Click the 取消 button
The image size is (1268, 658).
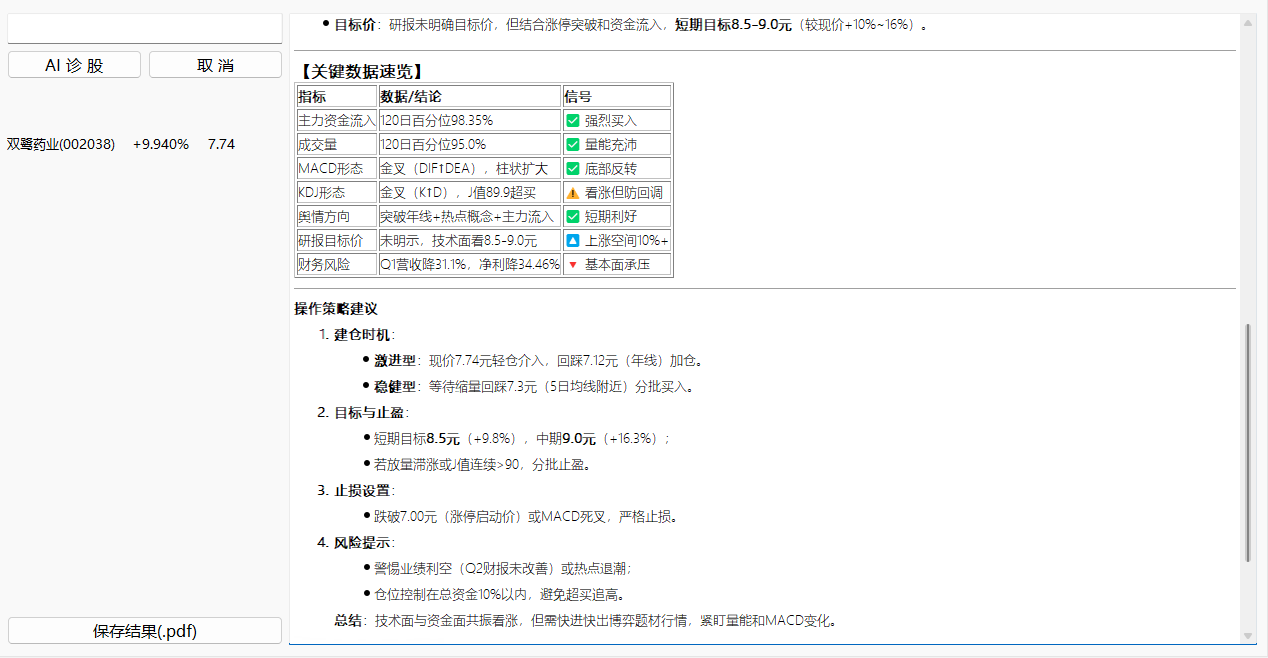point(215,63)
